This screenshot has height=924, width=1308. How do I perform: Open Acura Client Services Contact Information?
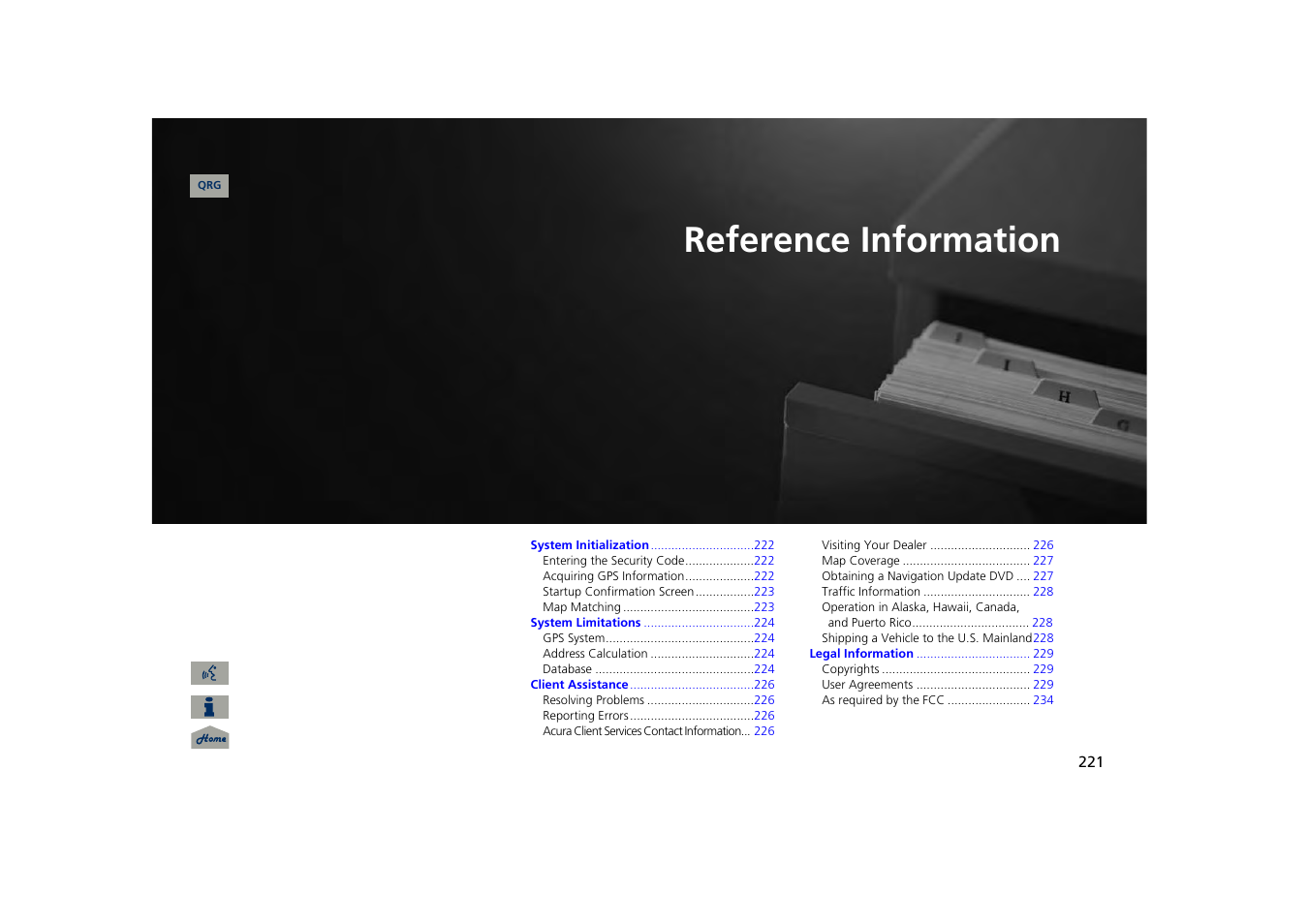(658, 731)
